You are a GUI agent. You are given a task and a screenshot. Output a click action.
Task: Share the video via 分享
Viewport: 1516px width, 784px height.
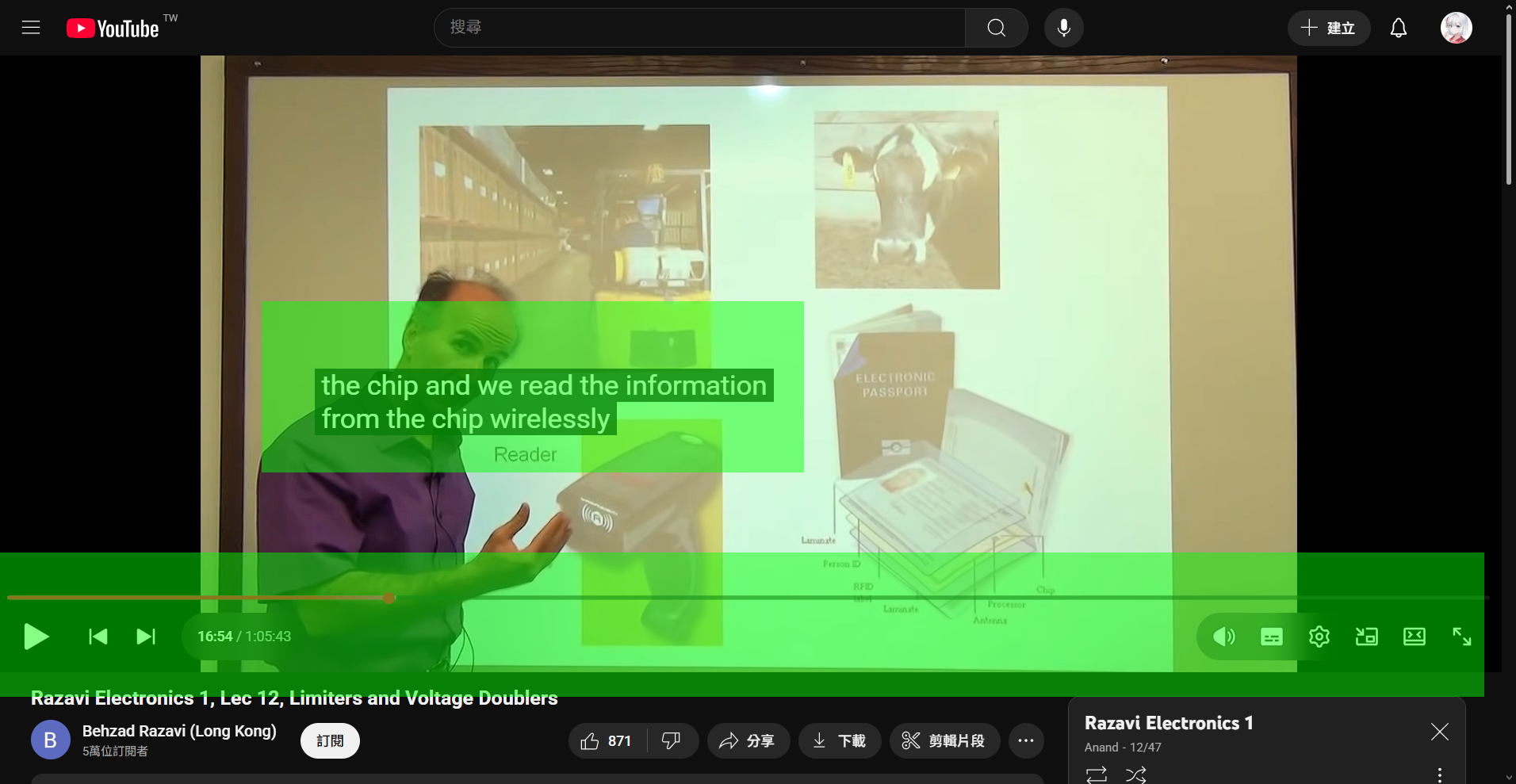[748, 740]
